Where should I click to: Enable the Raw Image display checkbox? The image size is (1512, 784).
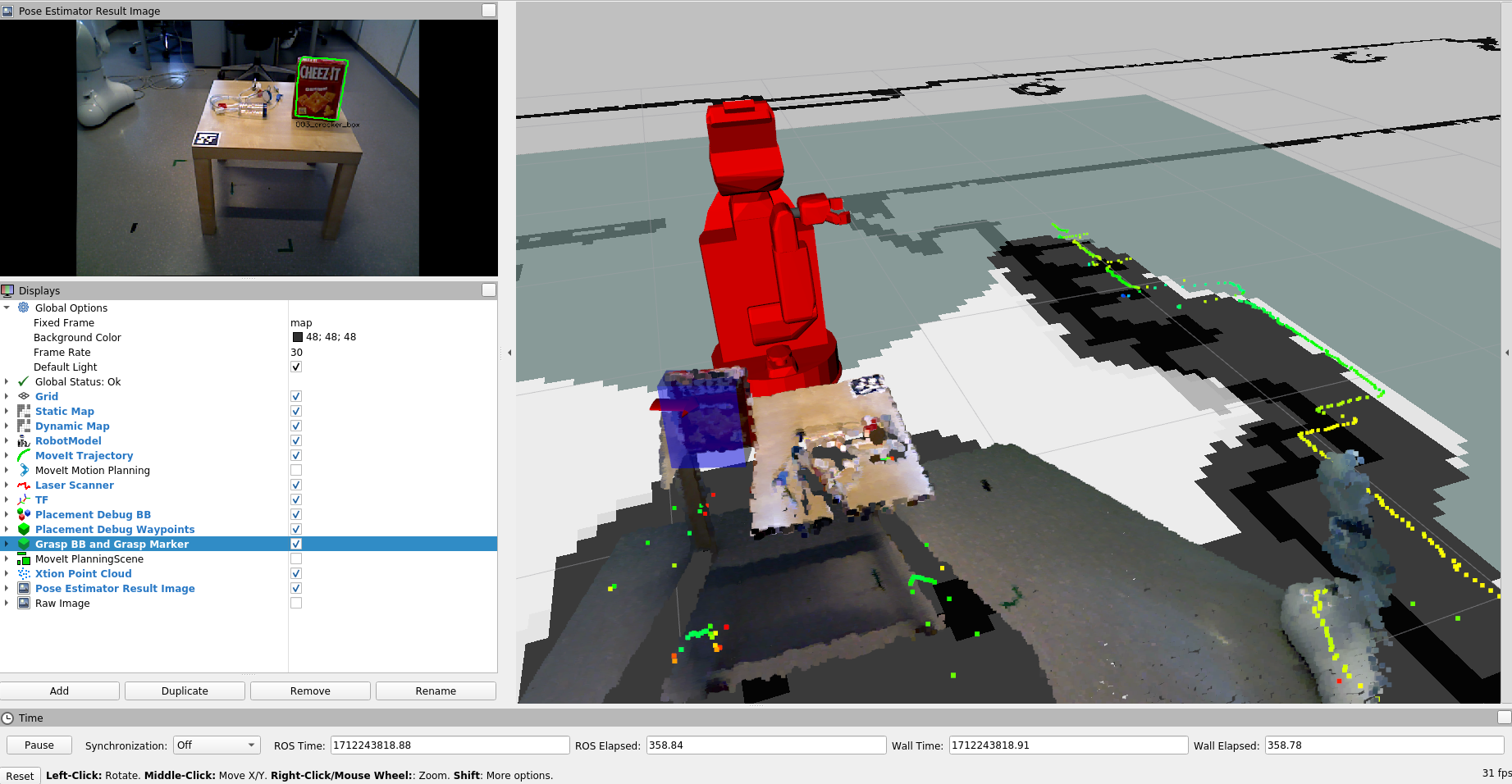click(x=296, y=603)
